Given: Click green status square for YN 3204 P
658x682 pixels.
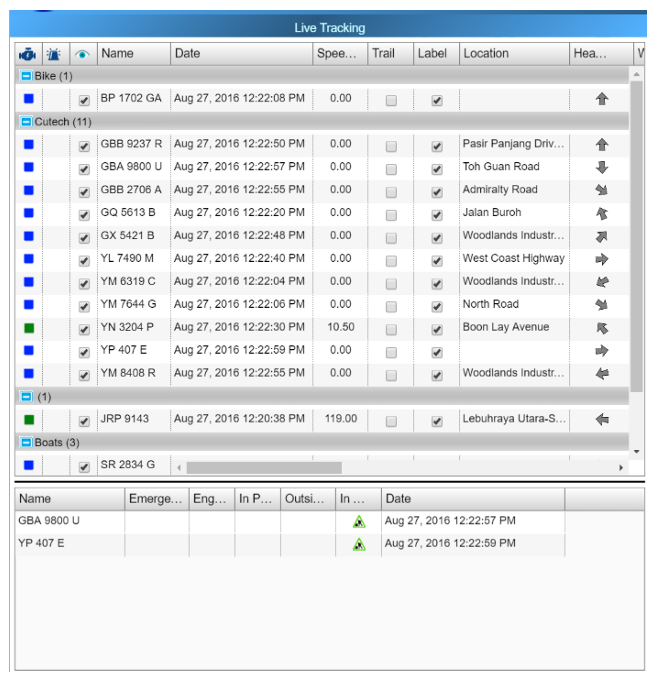Looking at the screenshot, I should (29, 328).
